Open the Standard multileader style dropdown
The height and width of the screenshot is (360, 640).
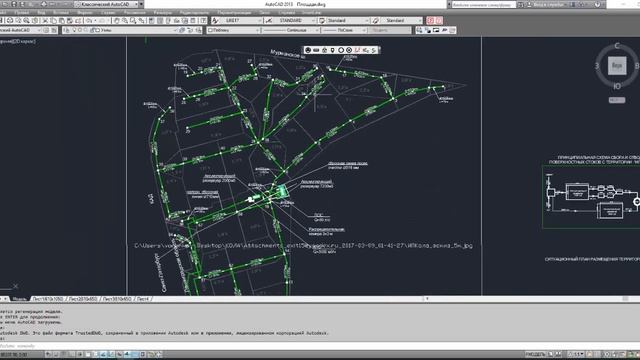402,20
